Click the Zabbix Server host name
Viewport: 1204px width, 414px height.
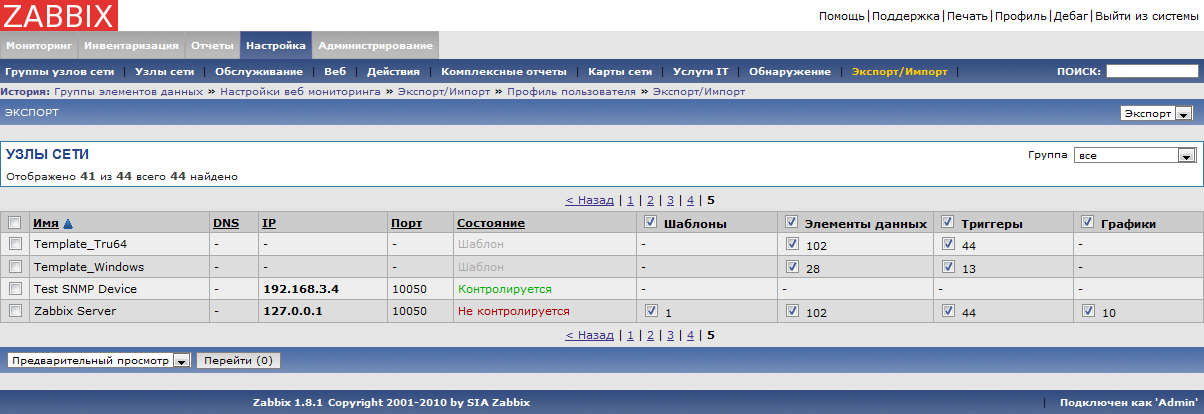click(75, 311)
